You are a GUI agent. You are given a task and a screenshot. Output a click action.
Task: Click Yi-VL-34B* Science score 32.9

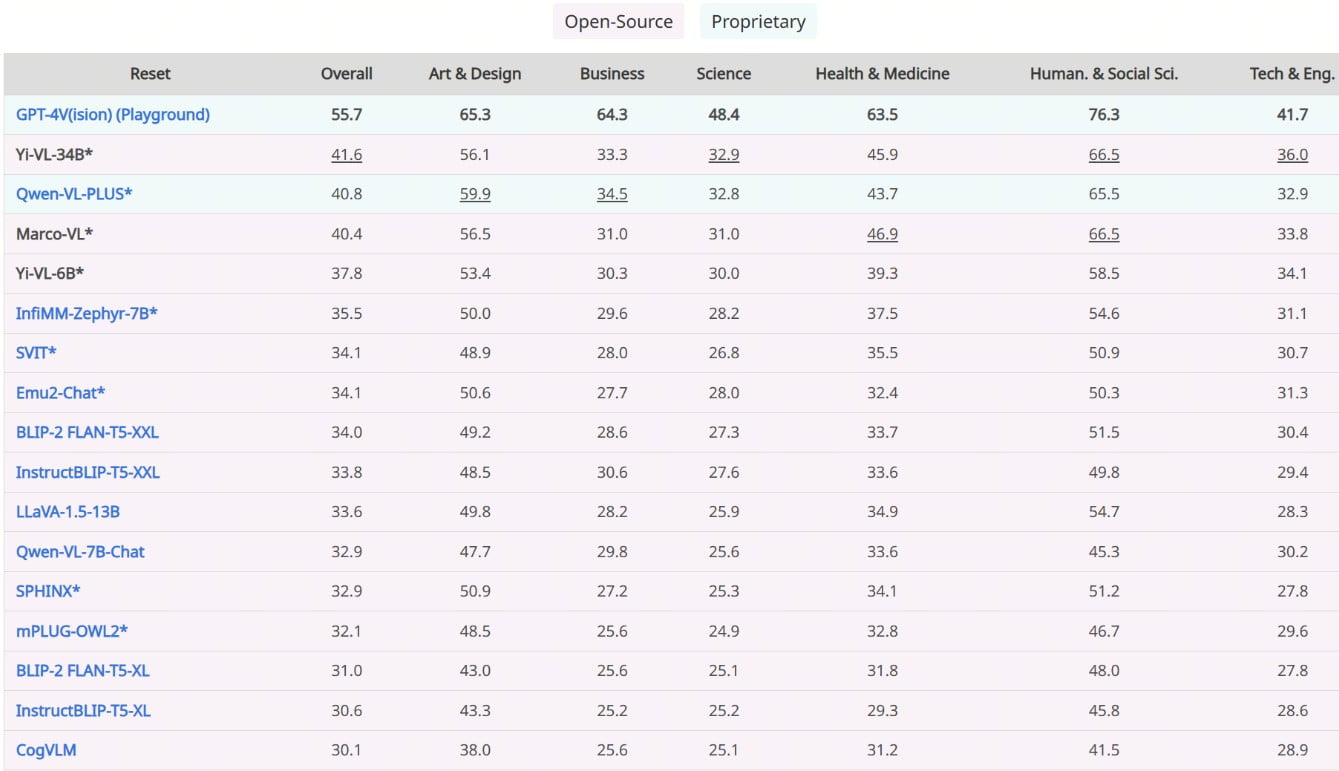point(724,155)
